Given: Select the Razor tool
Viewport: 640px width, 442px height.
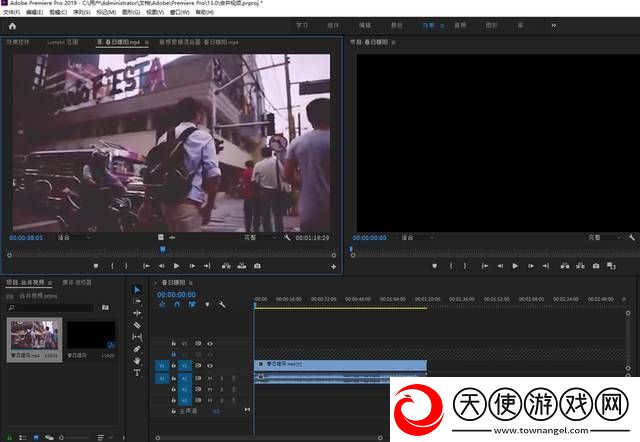Looking at the screenshot, I should (137, 325).
